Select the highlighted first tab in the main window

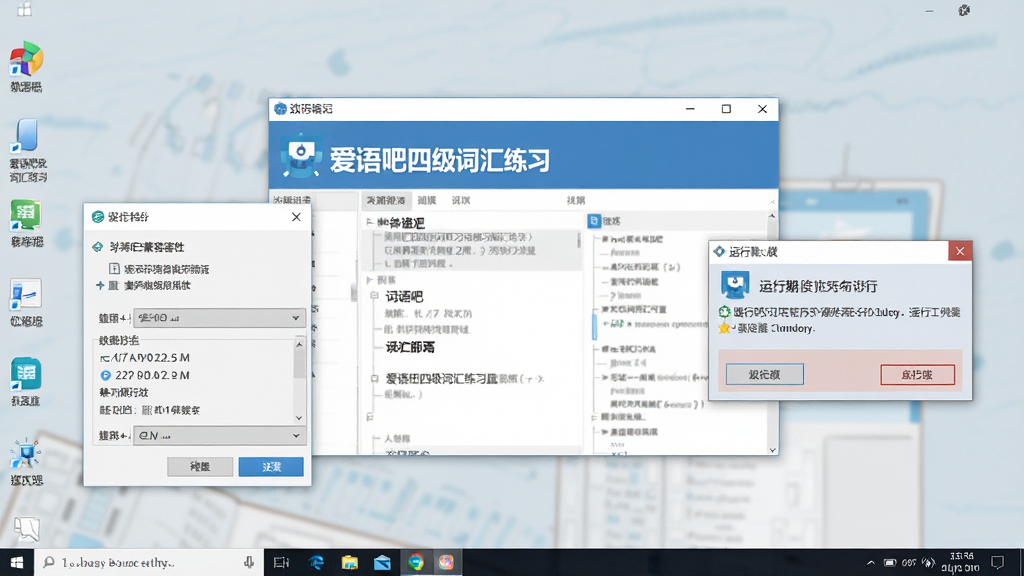point(386,200)
